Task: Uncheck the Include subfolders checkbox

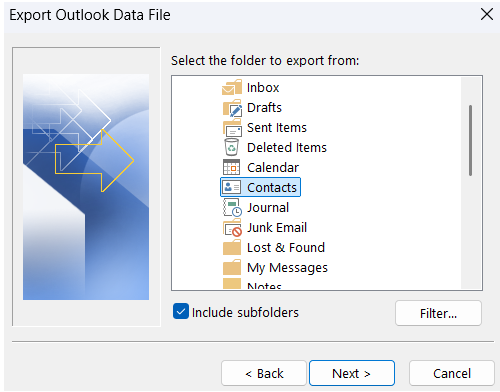Action: click(x=181, y=312)
